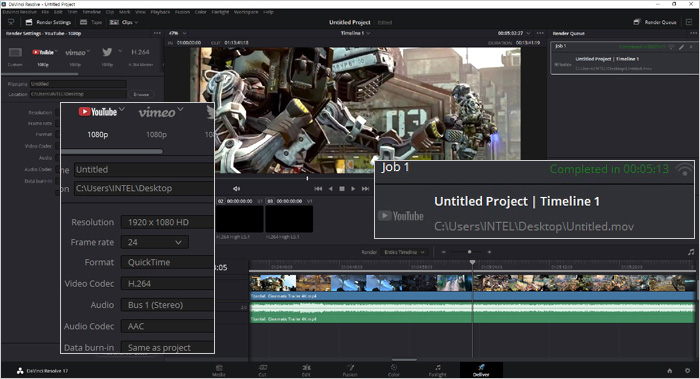
Task: Open Project Manager home icon
Action: [x=670, y=371]
